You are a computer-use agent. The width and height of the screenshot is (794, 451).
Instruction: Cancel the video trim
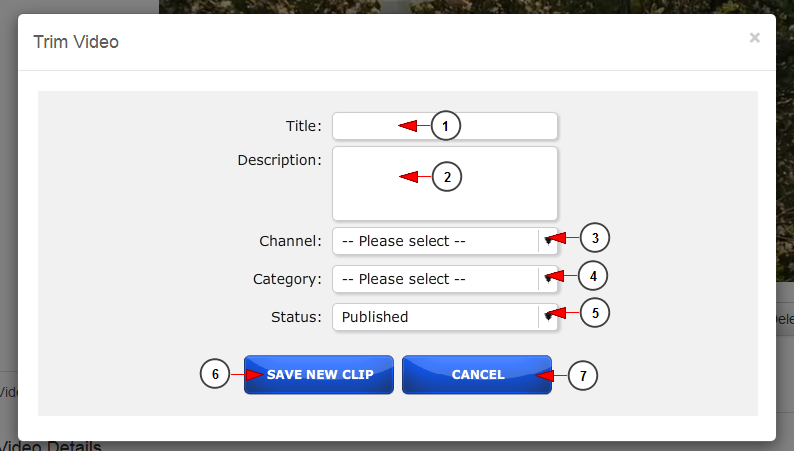pyautogui.click(x=477, y=375)
